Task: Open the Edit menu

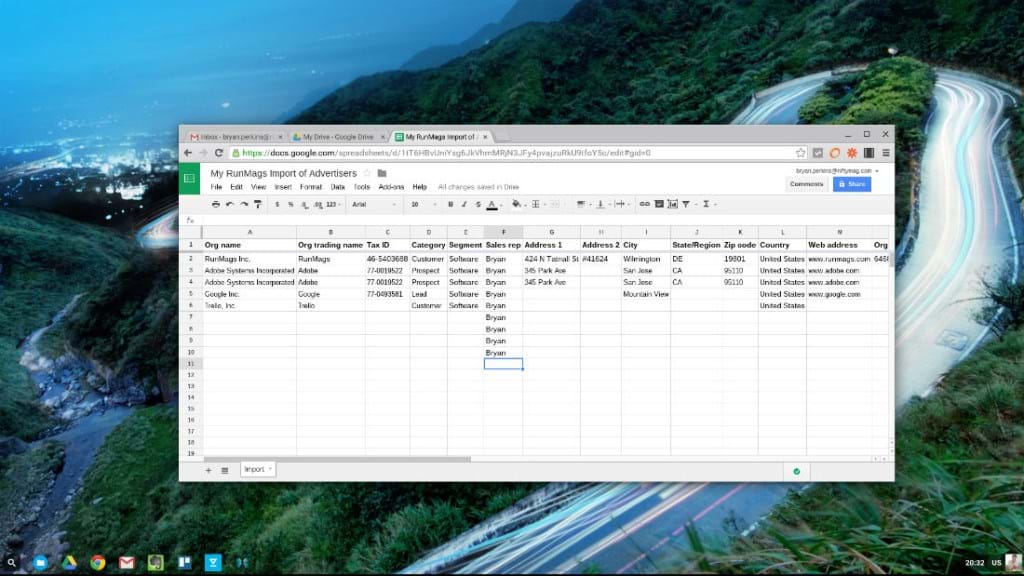Action: point(236,187)
